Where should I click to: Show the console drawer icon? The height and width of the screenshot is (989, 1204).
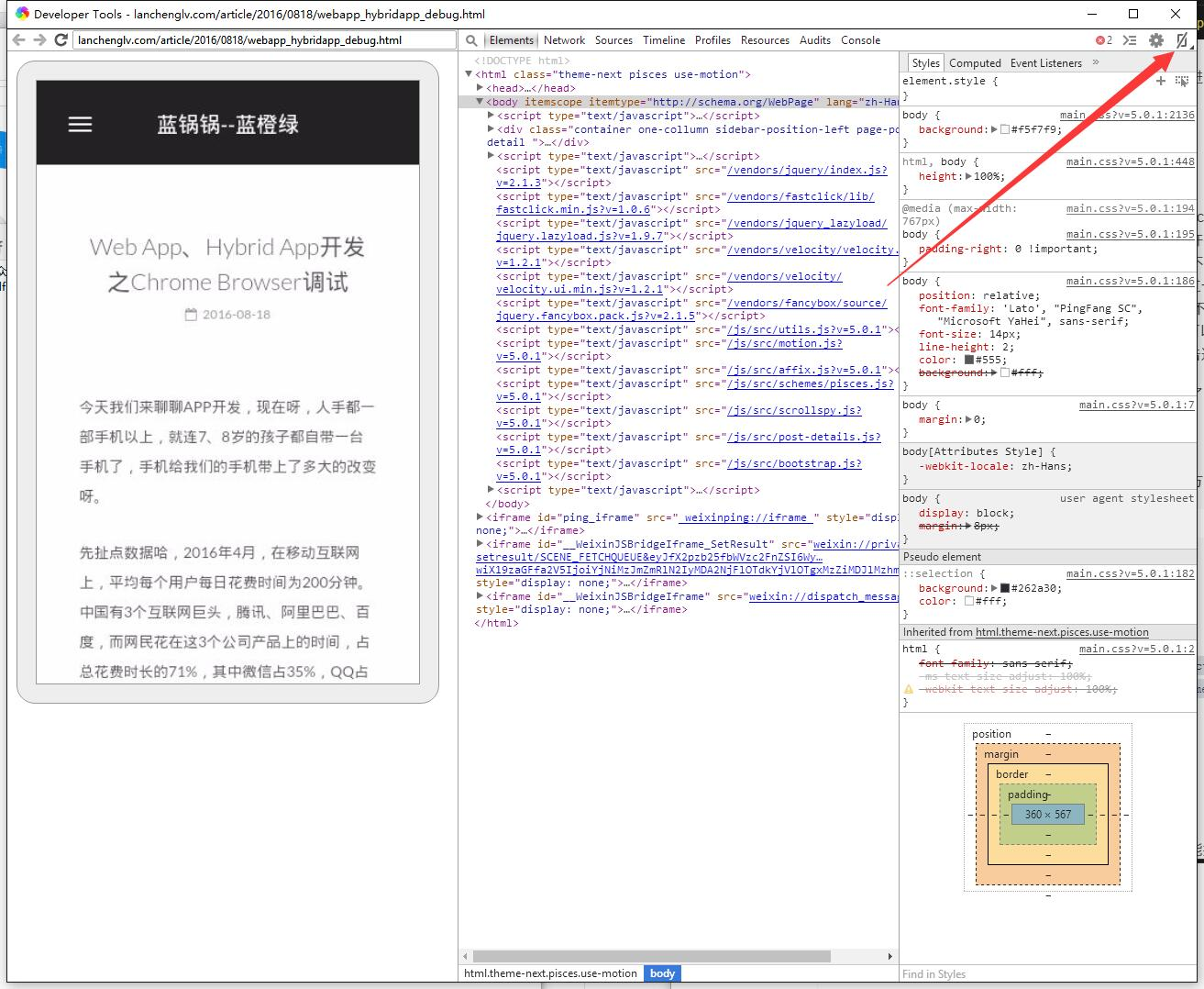pos(1130,40)
